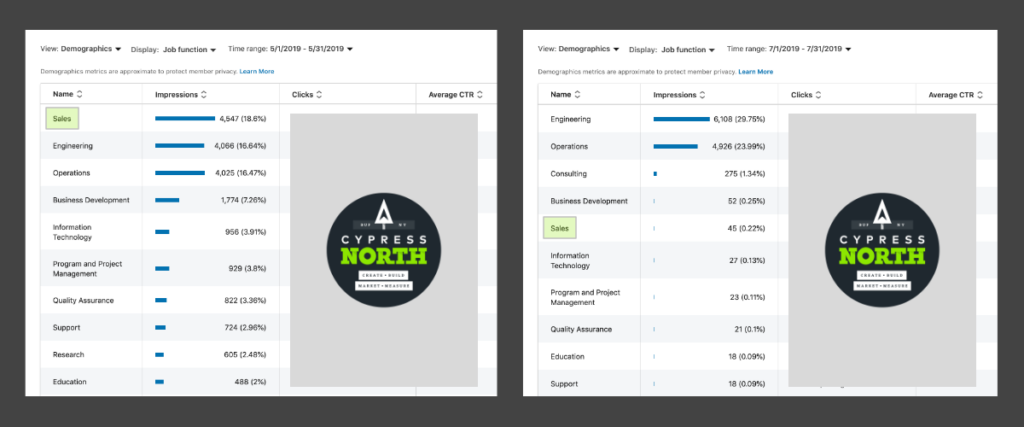
Task: Click 956 (3.91%) impressions value
Action: (246, 232)
